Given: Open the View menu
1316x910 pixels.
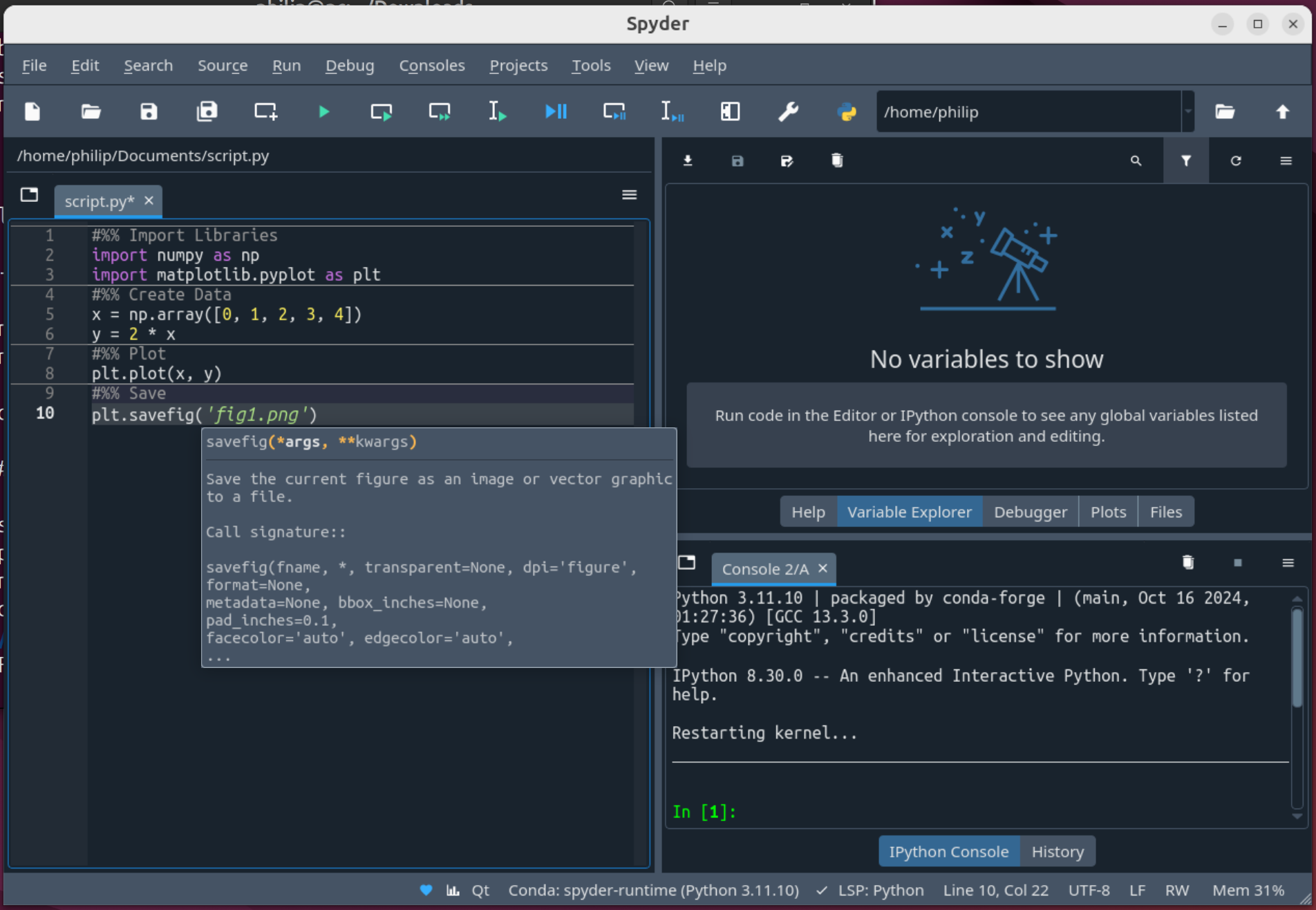Looking at the screenshot, I should (x=651, y=65).
